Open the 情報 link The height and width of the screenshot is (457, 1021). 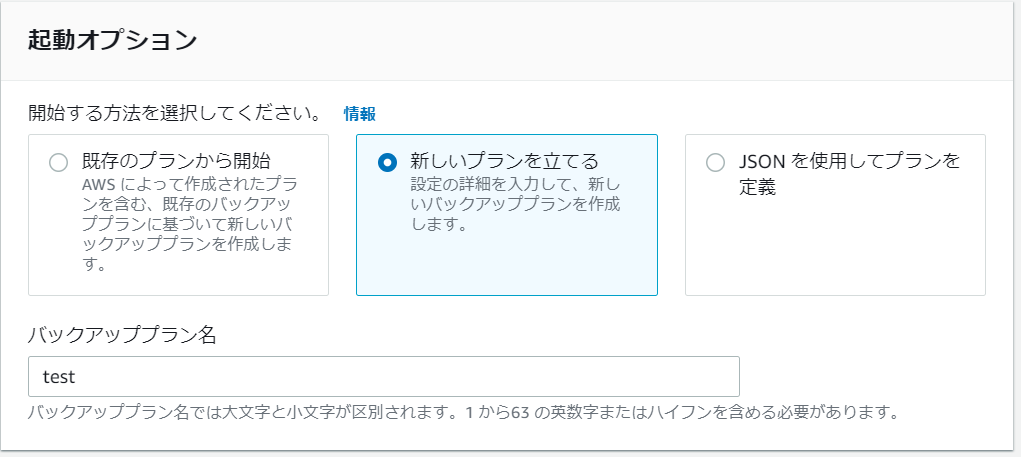click(359, 114)
